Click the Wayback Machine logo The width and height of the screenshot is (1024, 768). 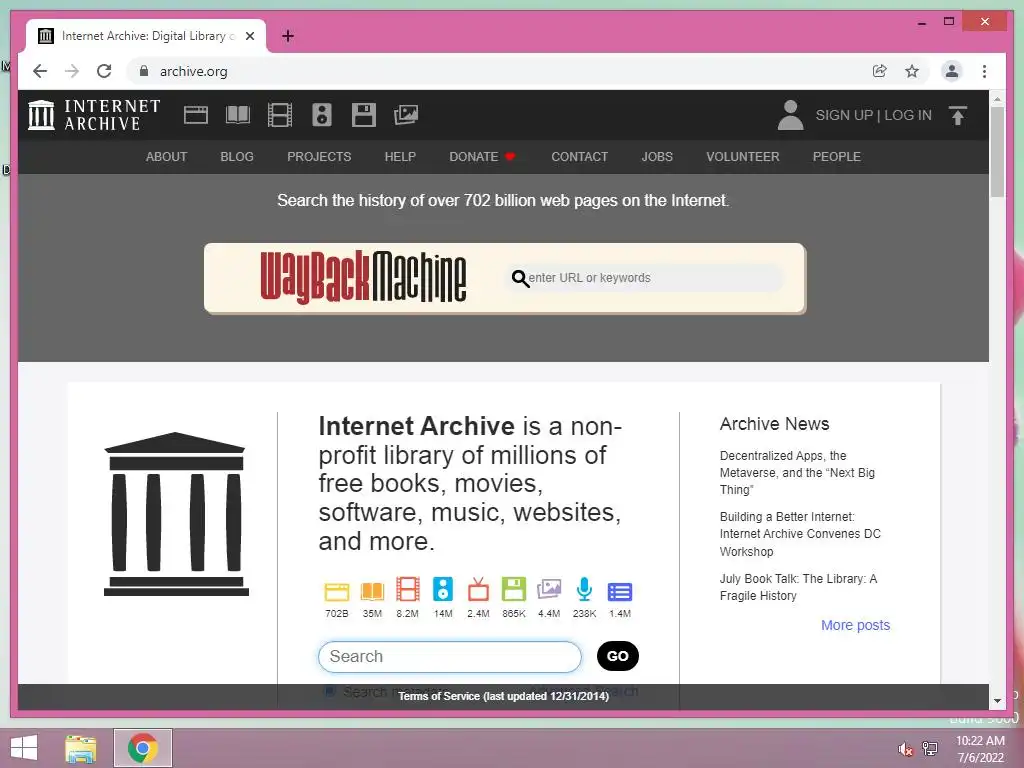coord(363,278)
